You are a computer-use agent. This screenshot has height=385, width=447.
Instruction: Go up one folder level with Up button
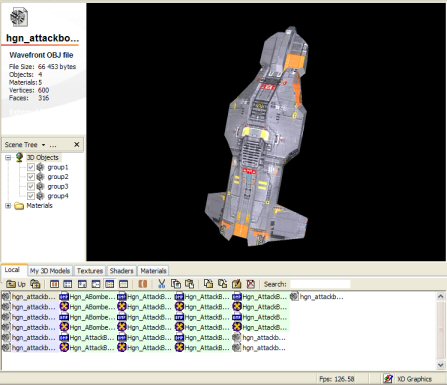point(16,284)
